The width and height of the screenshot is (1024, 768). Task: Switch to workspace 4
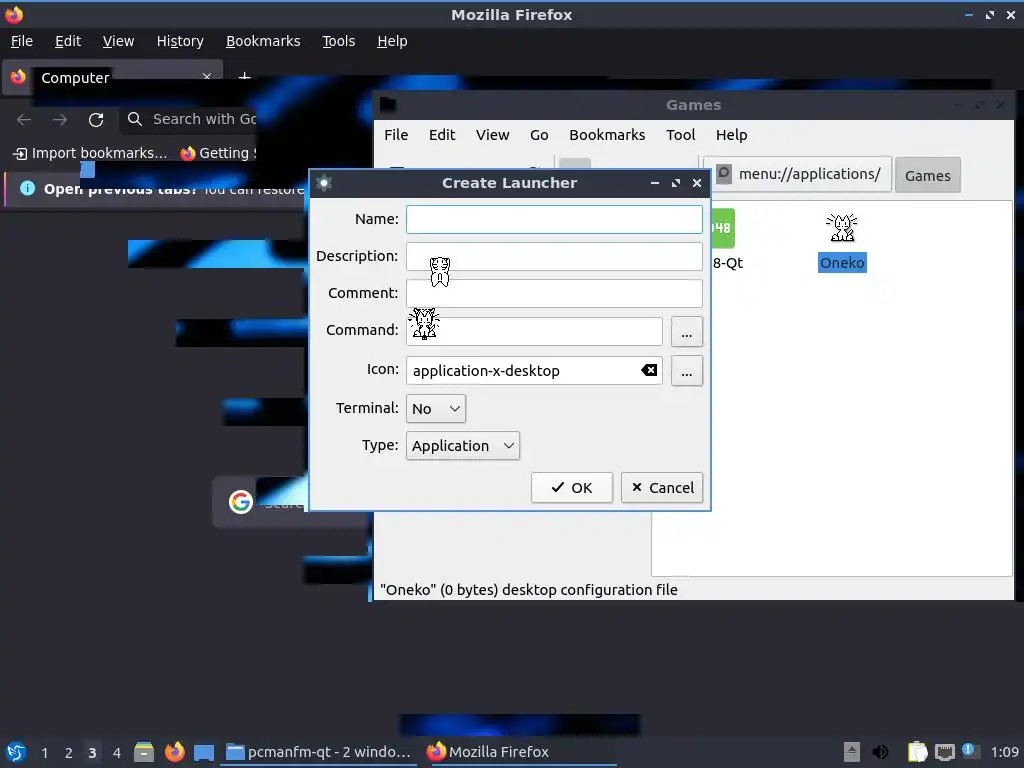[x=117, y=753]
